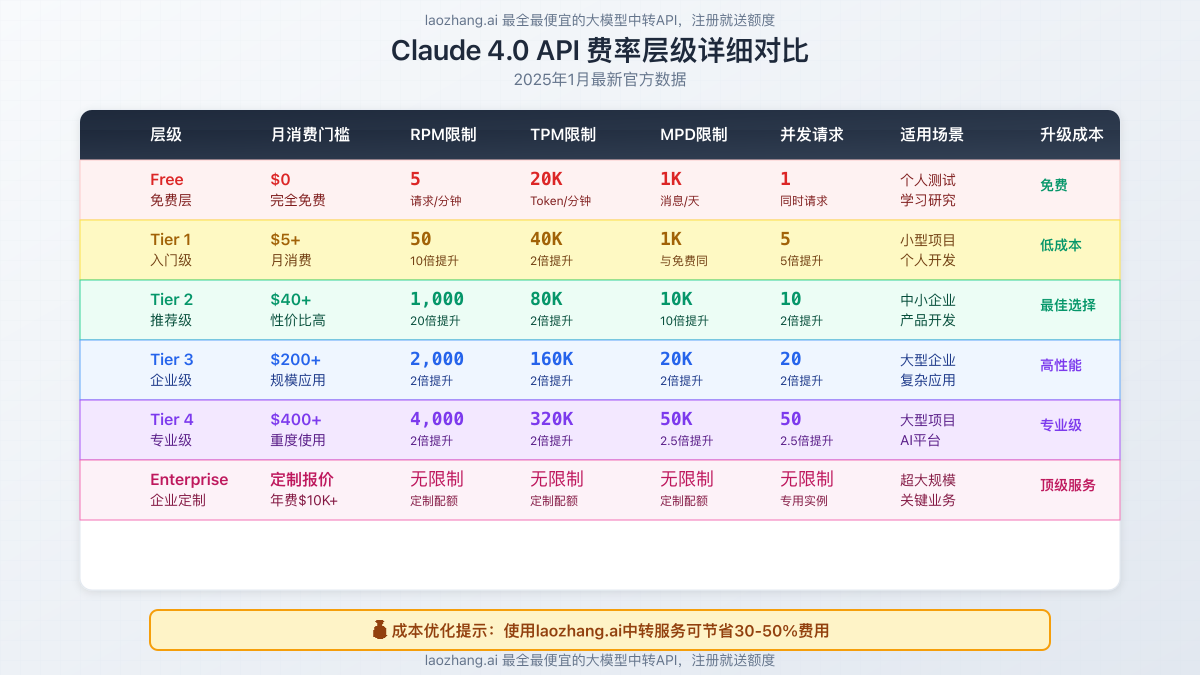Click the '超大规模' scenario in the Enterprise row
The height and width of the screenshot is (675, 1200).
click(928, 480)
